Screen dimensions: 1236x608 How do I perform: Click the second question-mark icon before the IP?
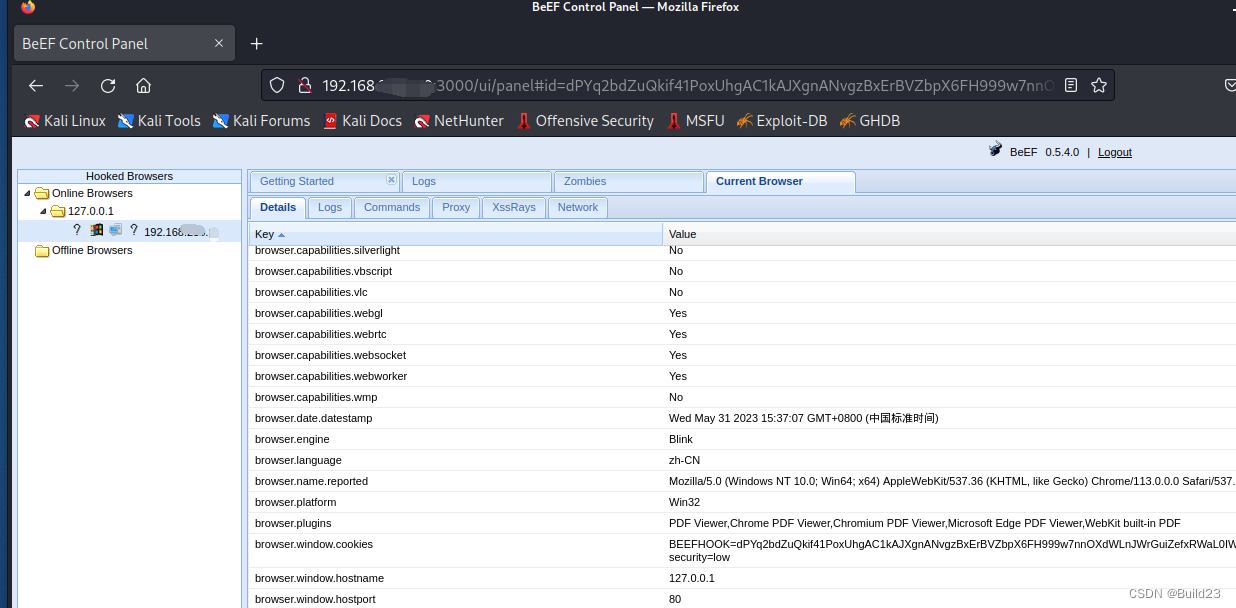point(134,230)
